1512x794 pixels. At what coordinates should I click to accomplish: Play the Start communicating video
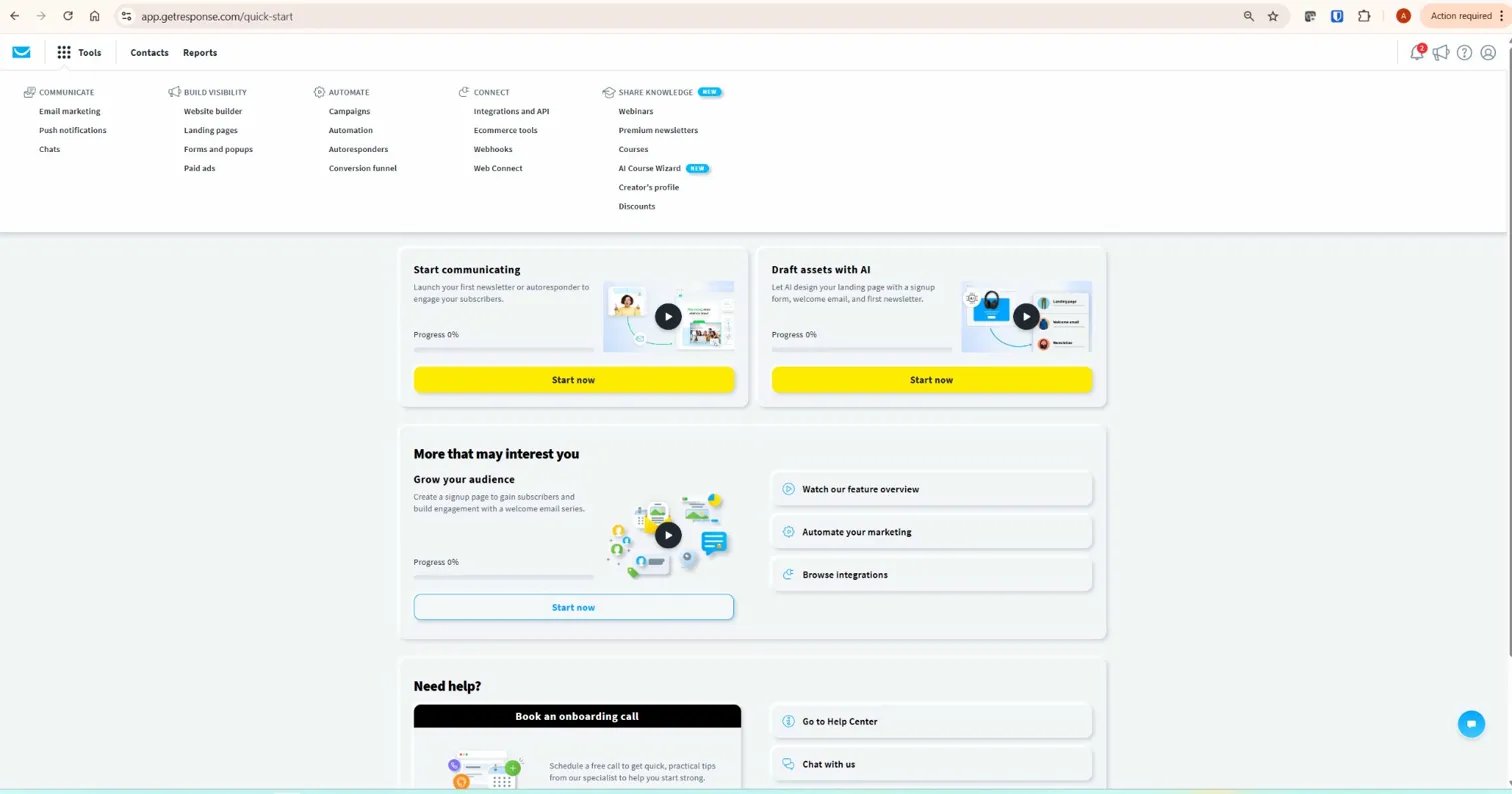point(668,316)
